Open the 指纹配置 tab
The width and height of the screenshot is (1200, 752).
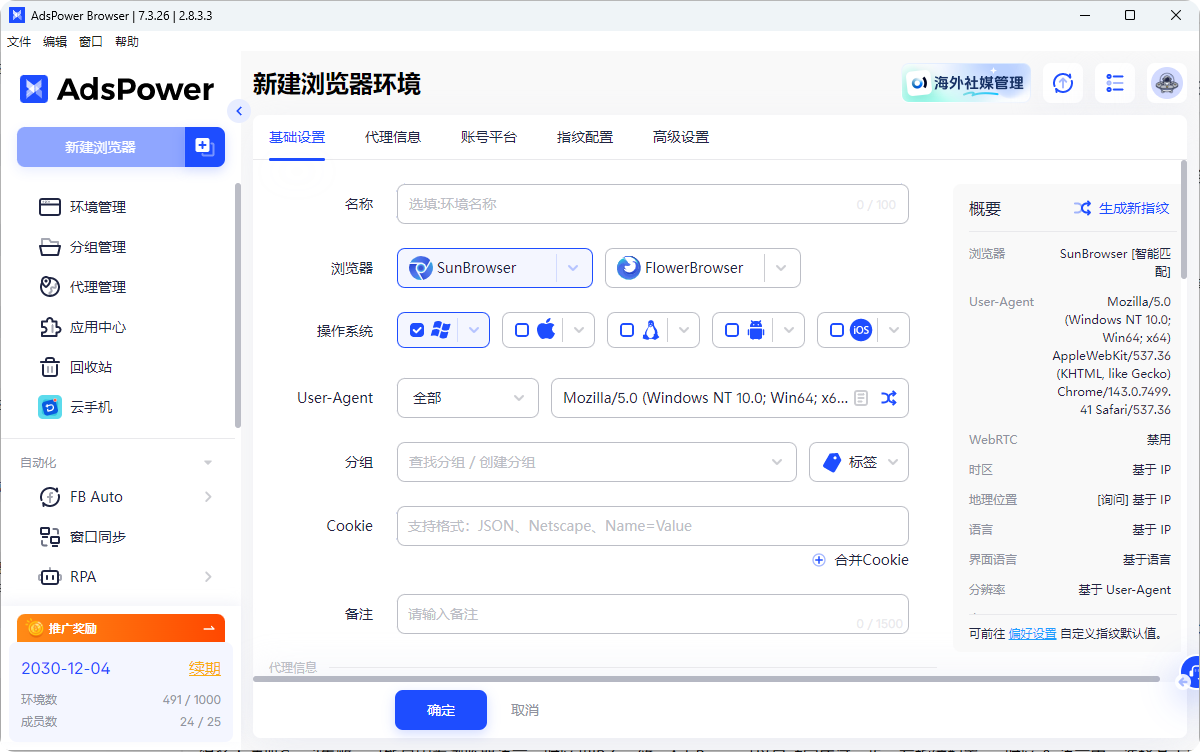pos(585,137)
